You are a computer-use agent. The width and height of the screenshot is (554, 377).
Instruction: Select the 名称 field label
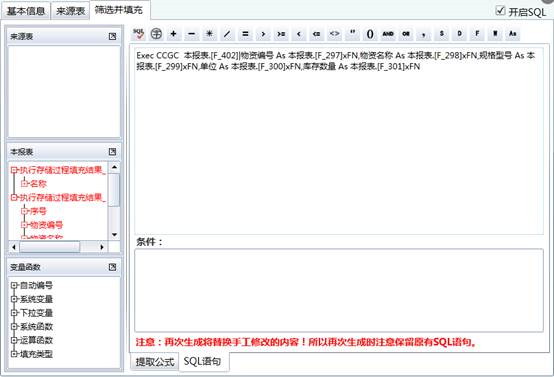click(38, 183)
